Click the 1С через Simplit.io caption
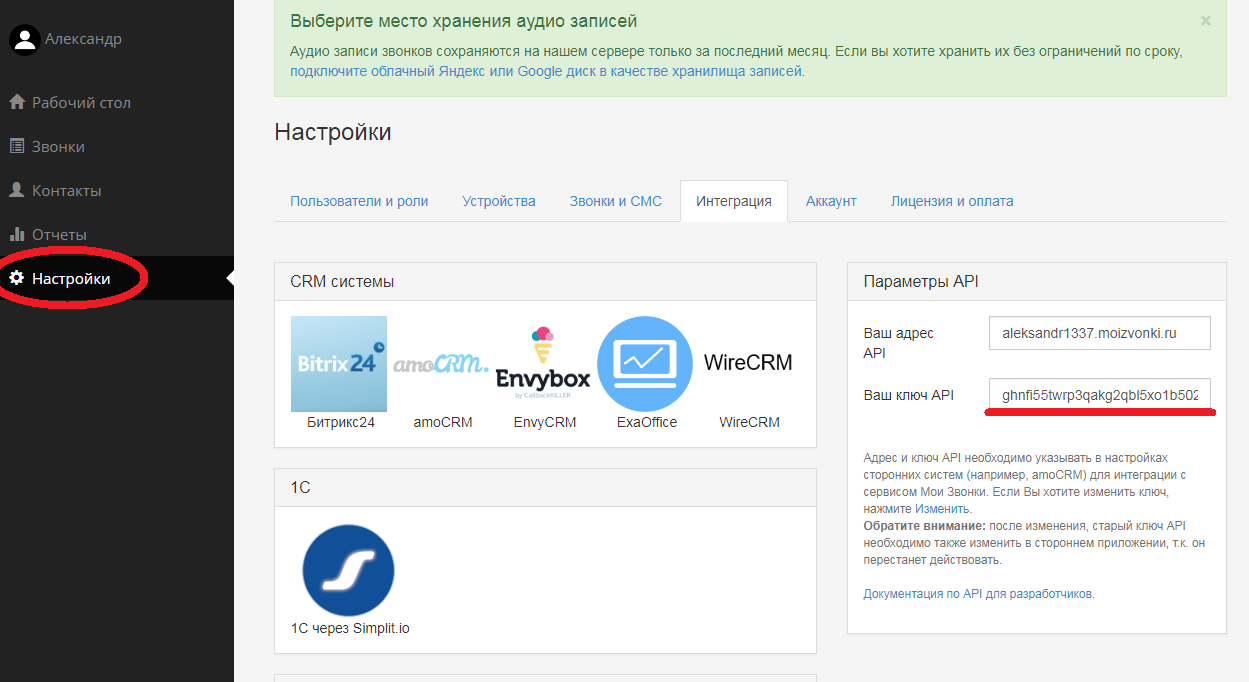1249x682 pixels. [350, 628]
